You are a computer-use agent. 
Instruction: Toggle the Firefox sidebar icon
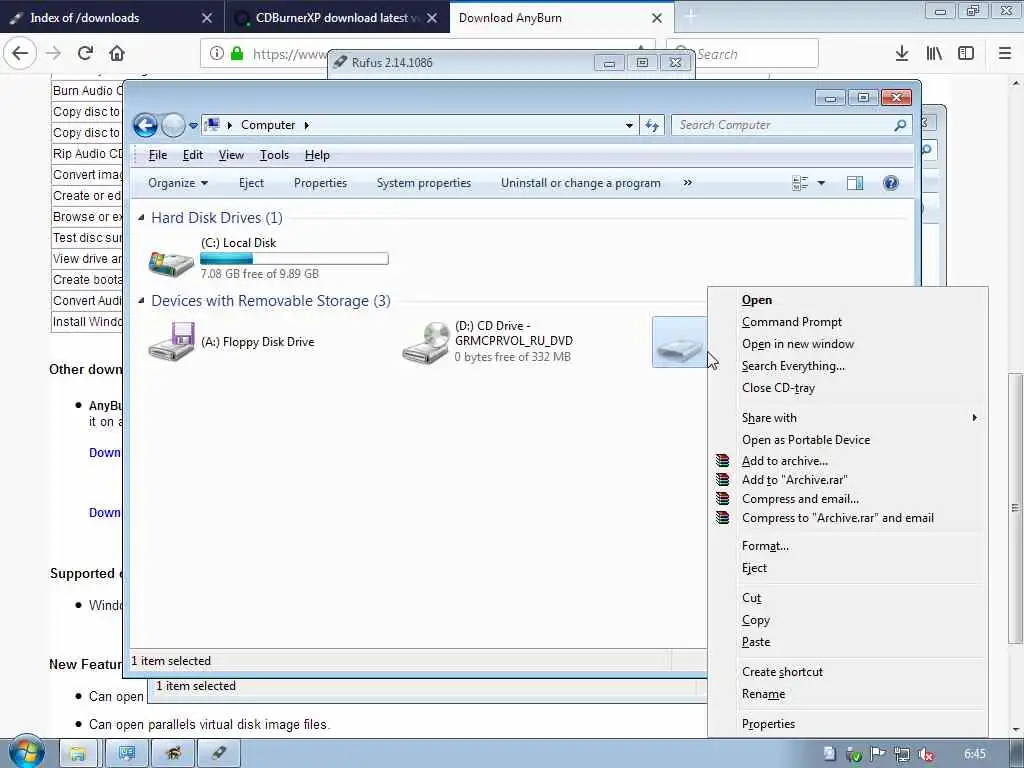(966, 54)
